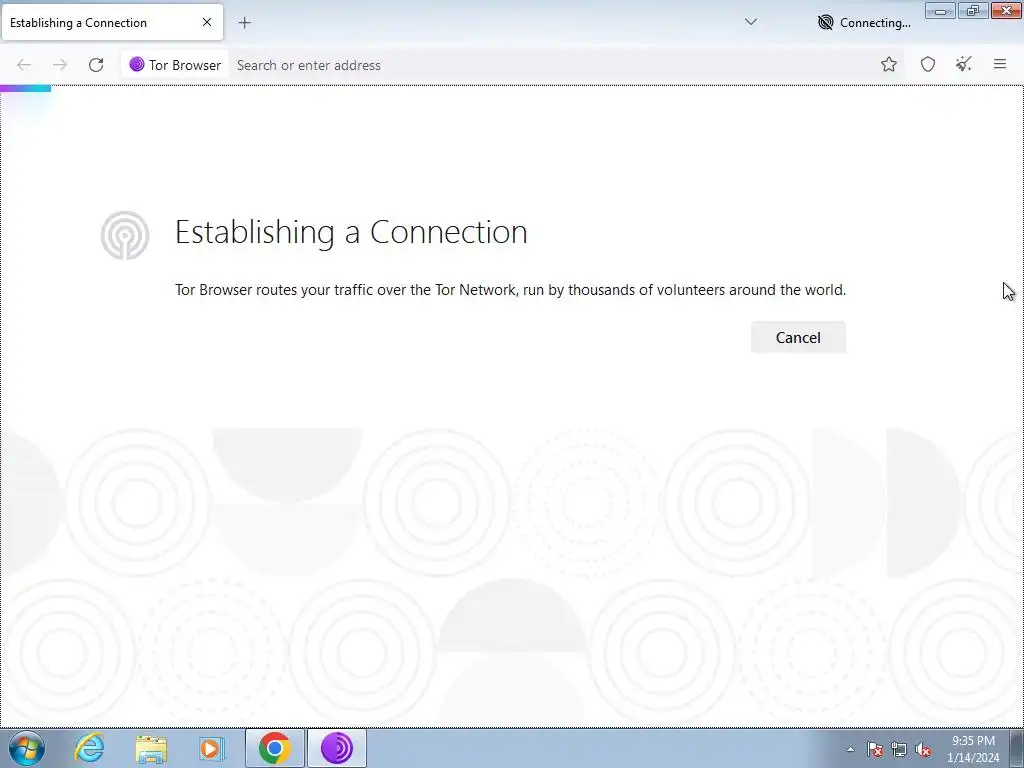The width and height of the screenshot is (1024, 768).
Task: Bookmark page with the star icon
Action: (x=888, y=64)
